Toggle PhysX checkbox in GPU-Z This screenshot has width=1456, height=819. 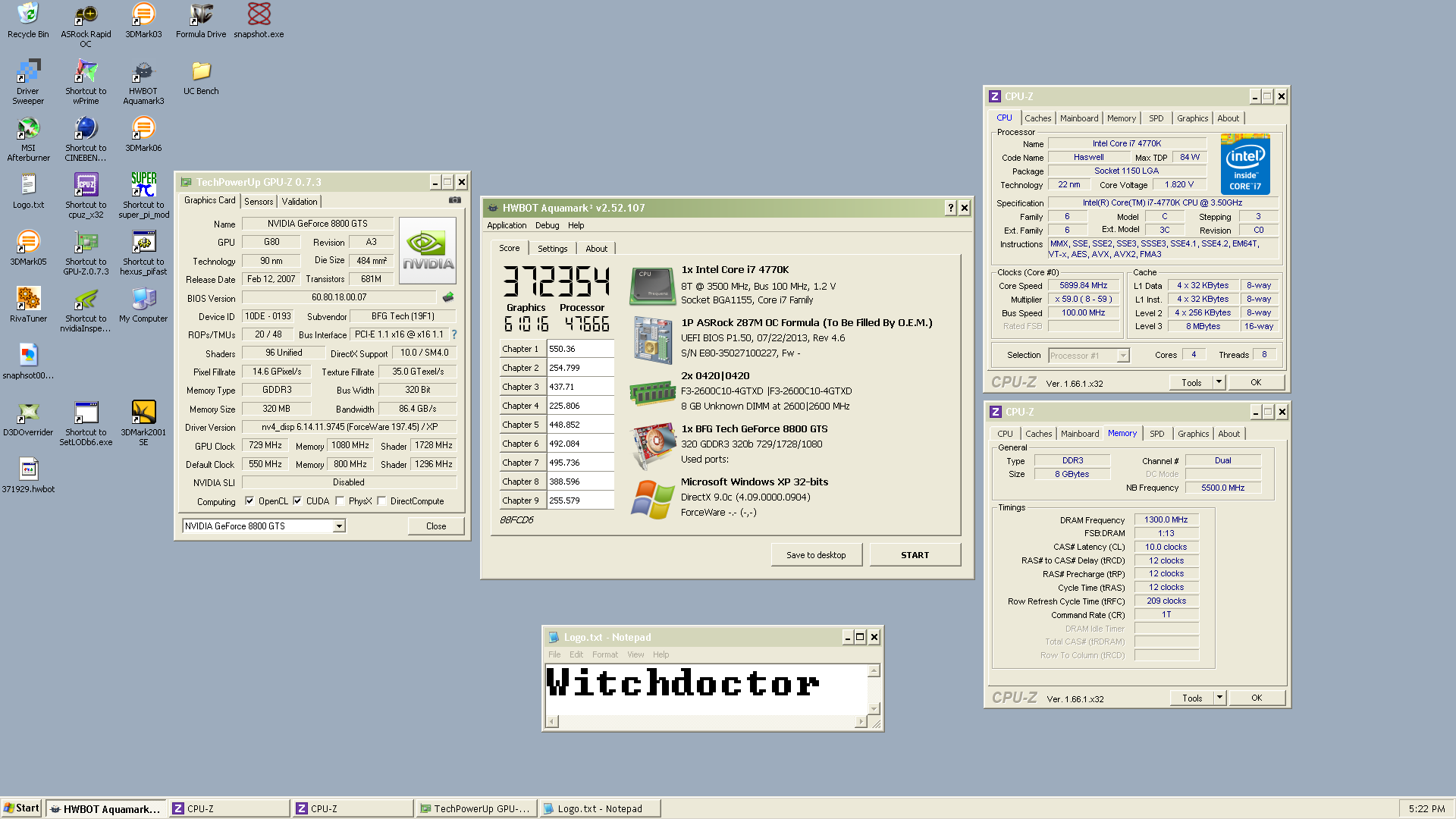coord(340,500)
